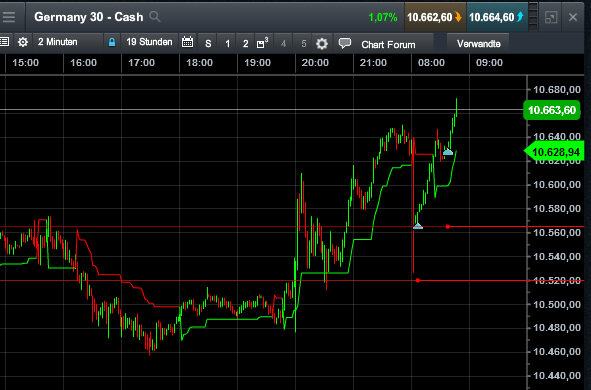The height and width of the screenshot is (390, 591).
Task: Click the 09:00 time axis label
Action: pos(489,63)
